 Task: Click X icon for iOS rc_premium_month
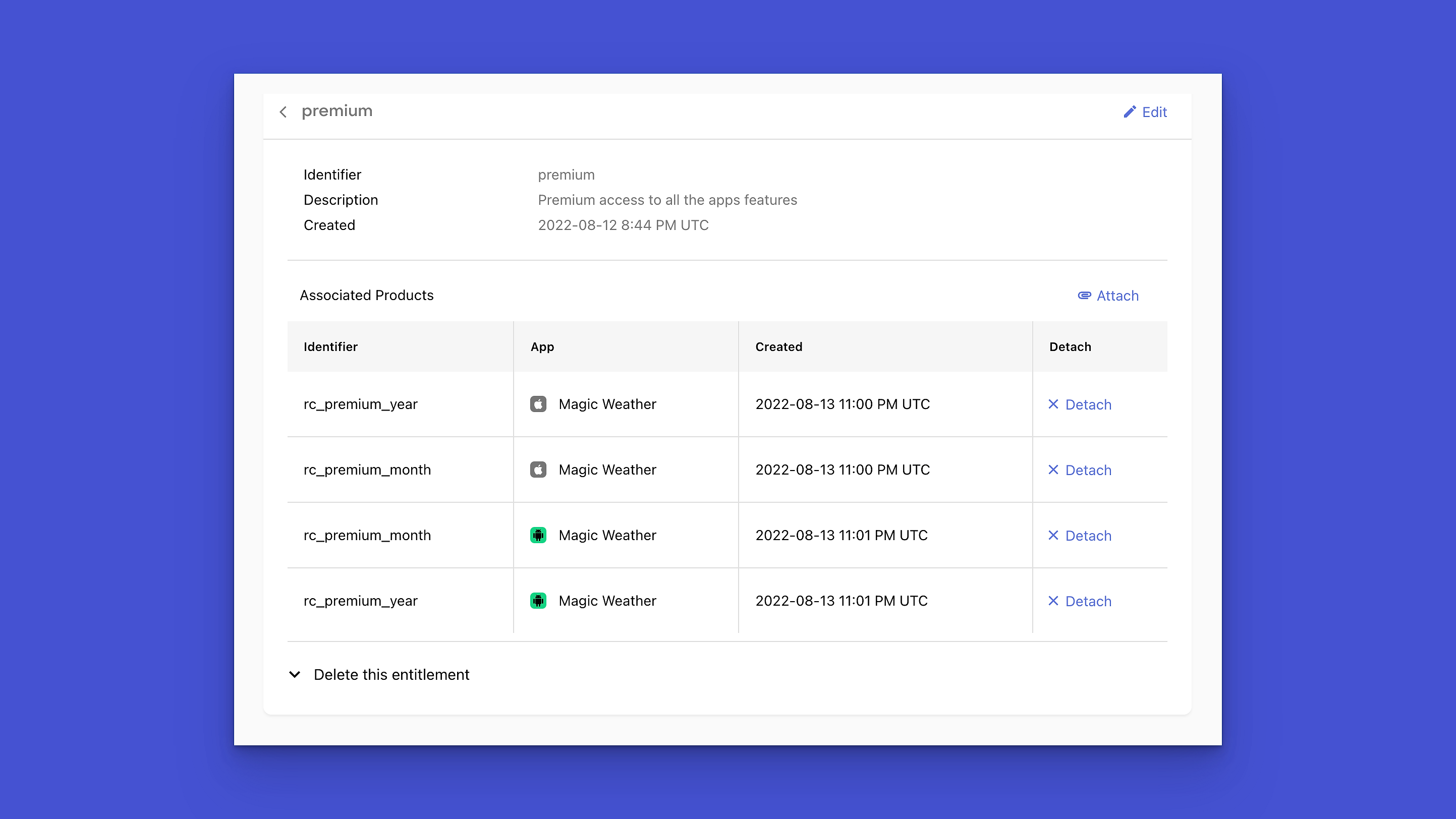click(x=1053, y=470)
